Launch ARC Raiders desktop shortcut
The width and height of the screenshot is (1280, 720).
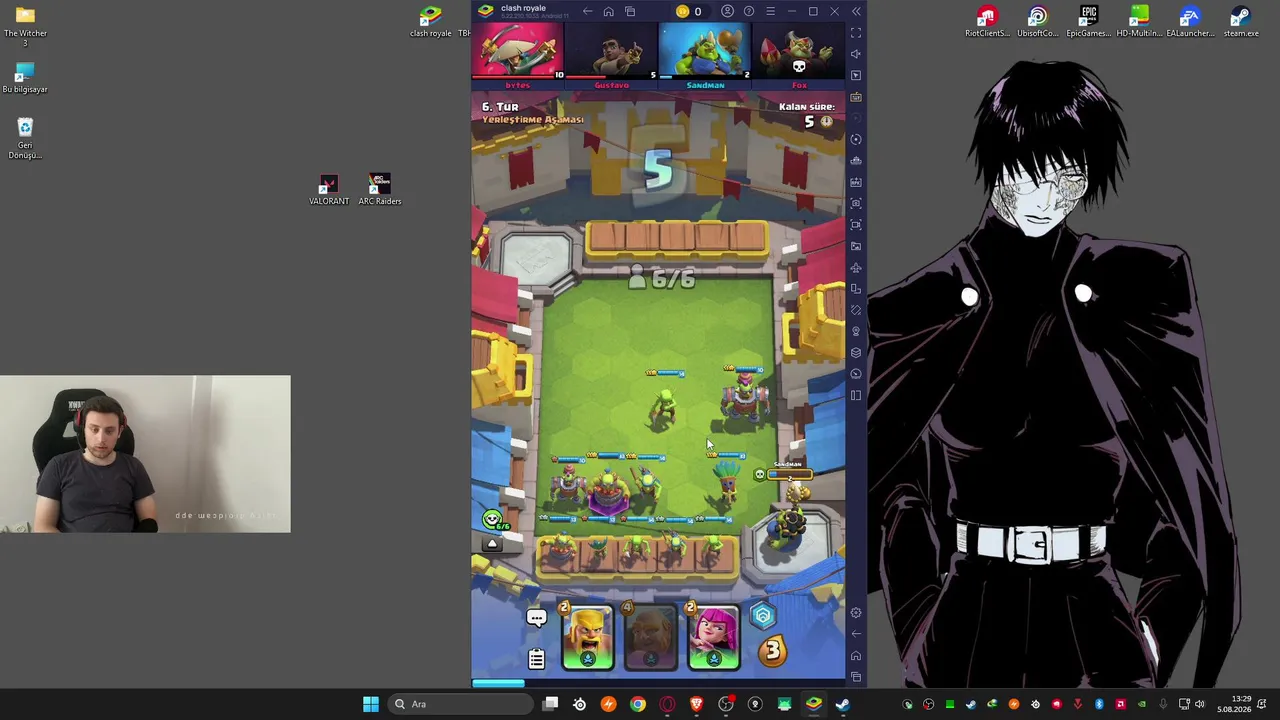coord(380,190)
